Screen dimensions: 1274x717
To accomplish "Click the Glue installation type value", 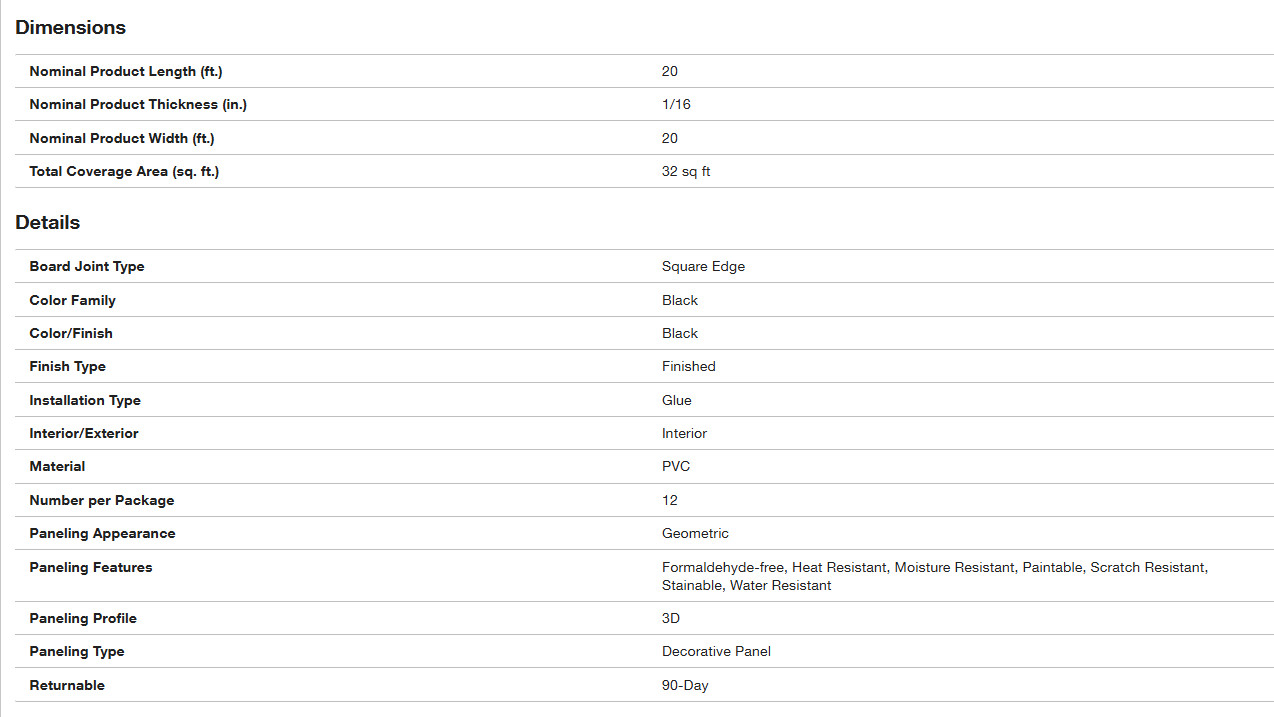I will point(677,400).
